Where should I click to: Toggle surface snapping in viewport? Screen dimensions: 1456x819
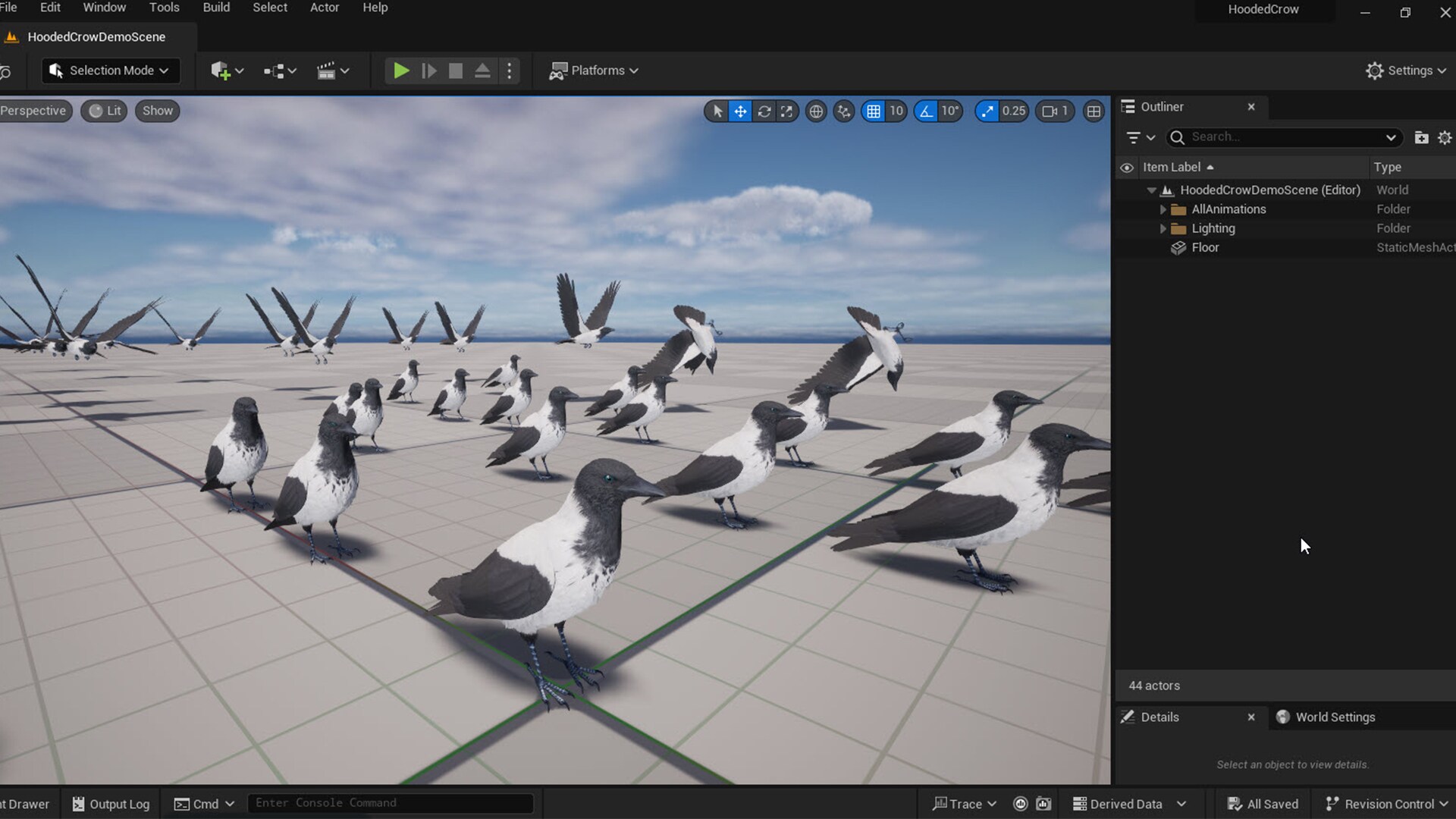(x=844, y=111)
